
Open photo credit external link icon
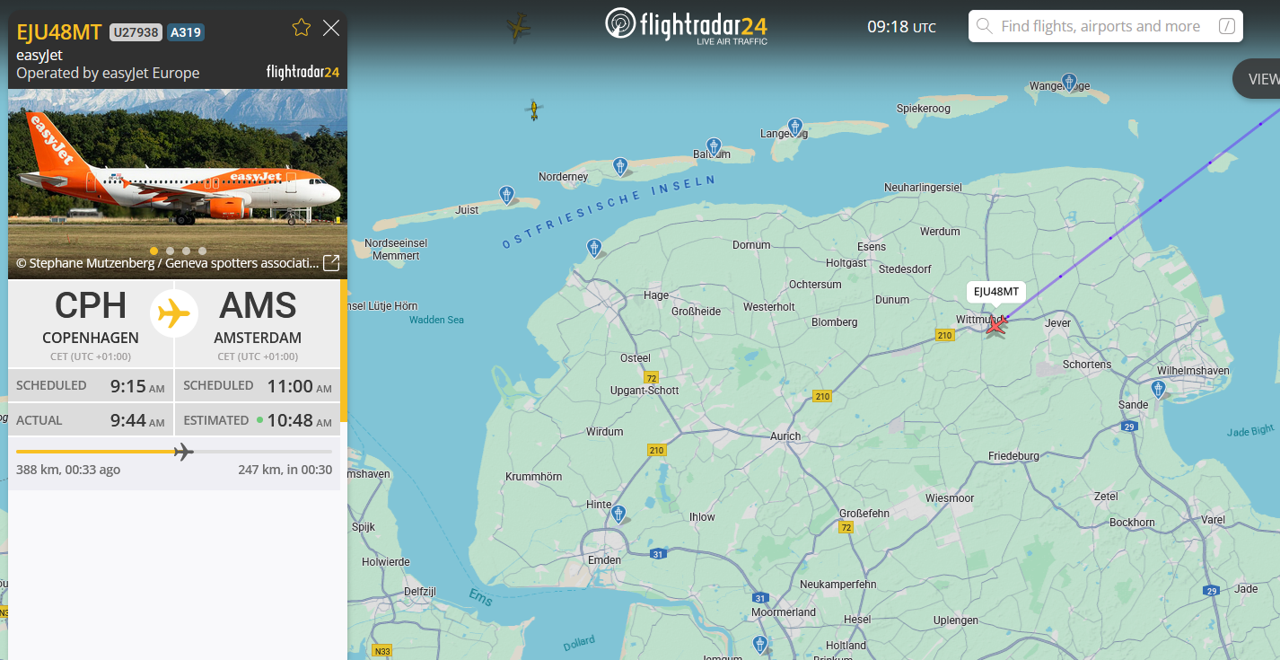(x=331, y=263)
